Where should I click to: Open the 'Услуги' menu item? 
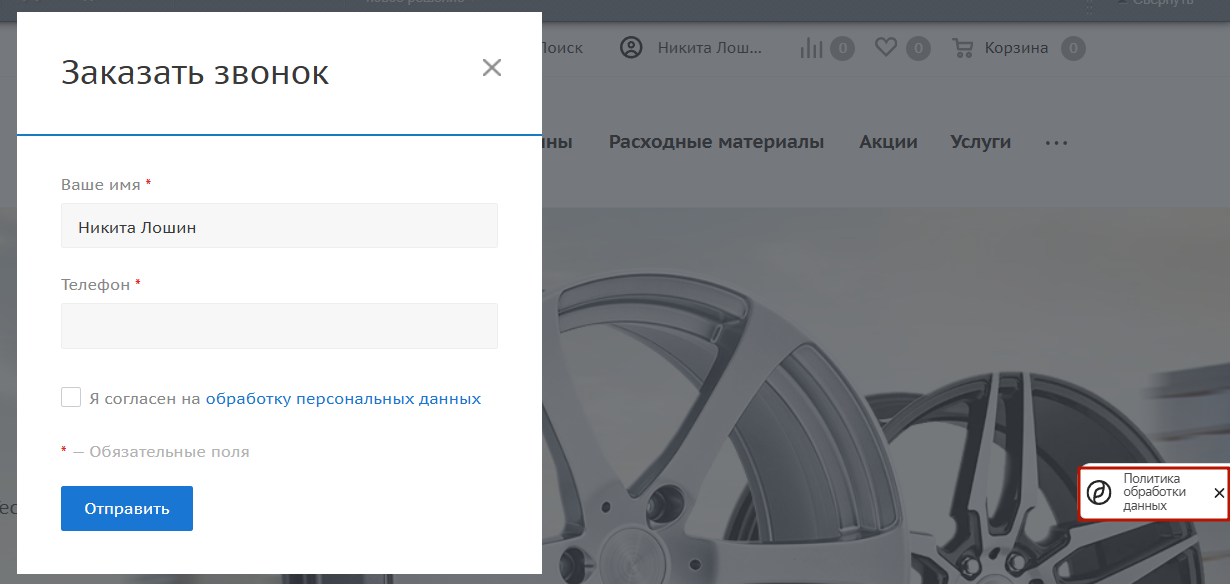pos(980,142)
